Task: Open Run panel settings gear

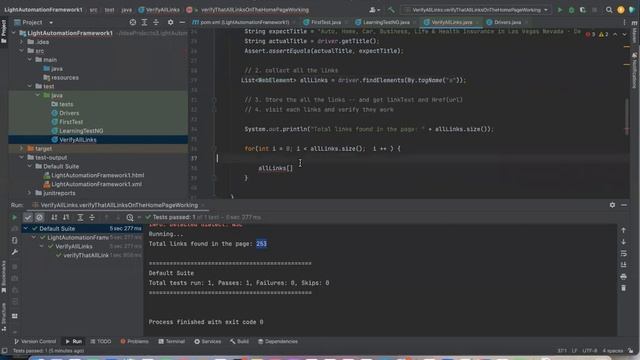Action: (612, 205)
